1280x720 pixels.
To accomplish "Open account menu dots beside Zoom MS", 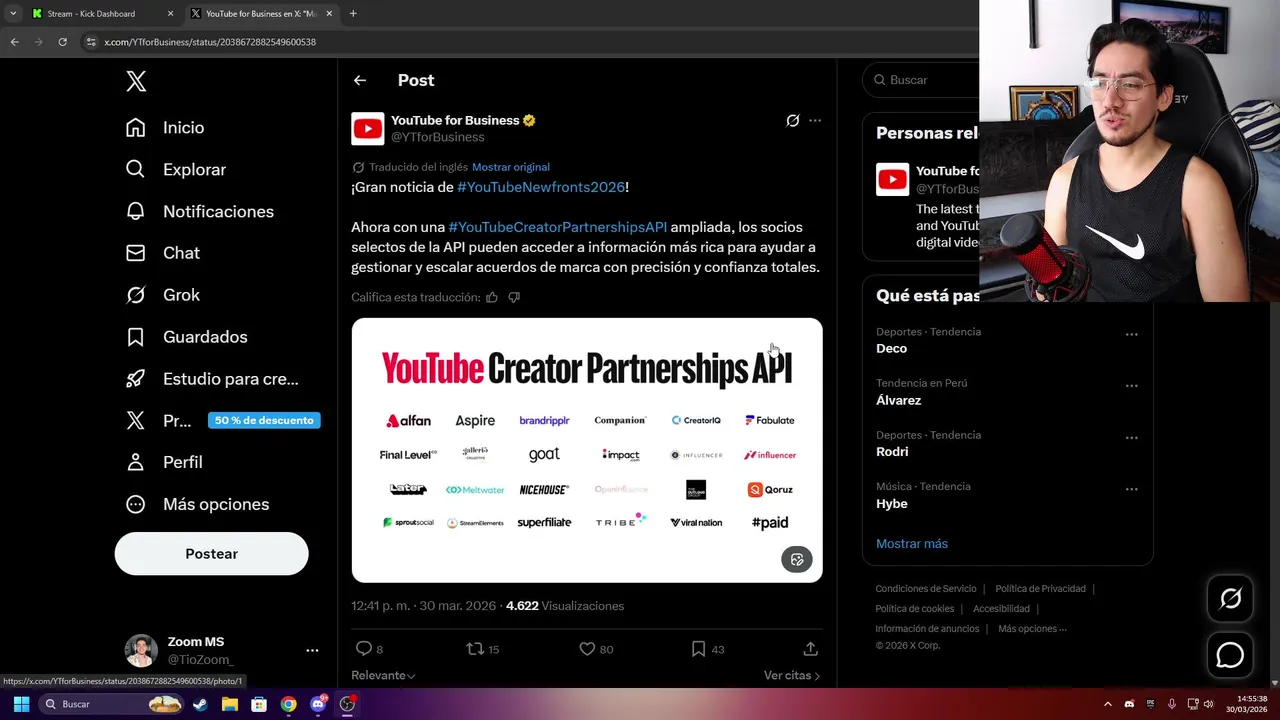I will coord(312,650).
